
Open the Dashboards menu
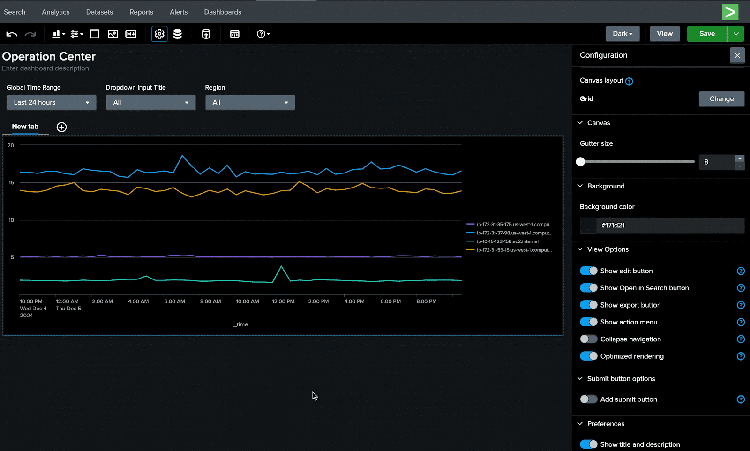[x=222, y=12]
